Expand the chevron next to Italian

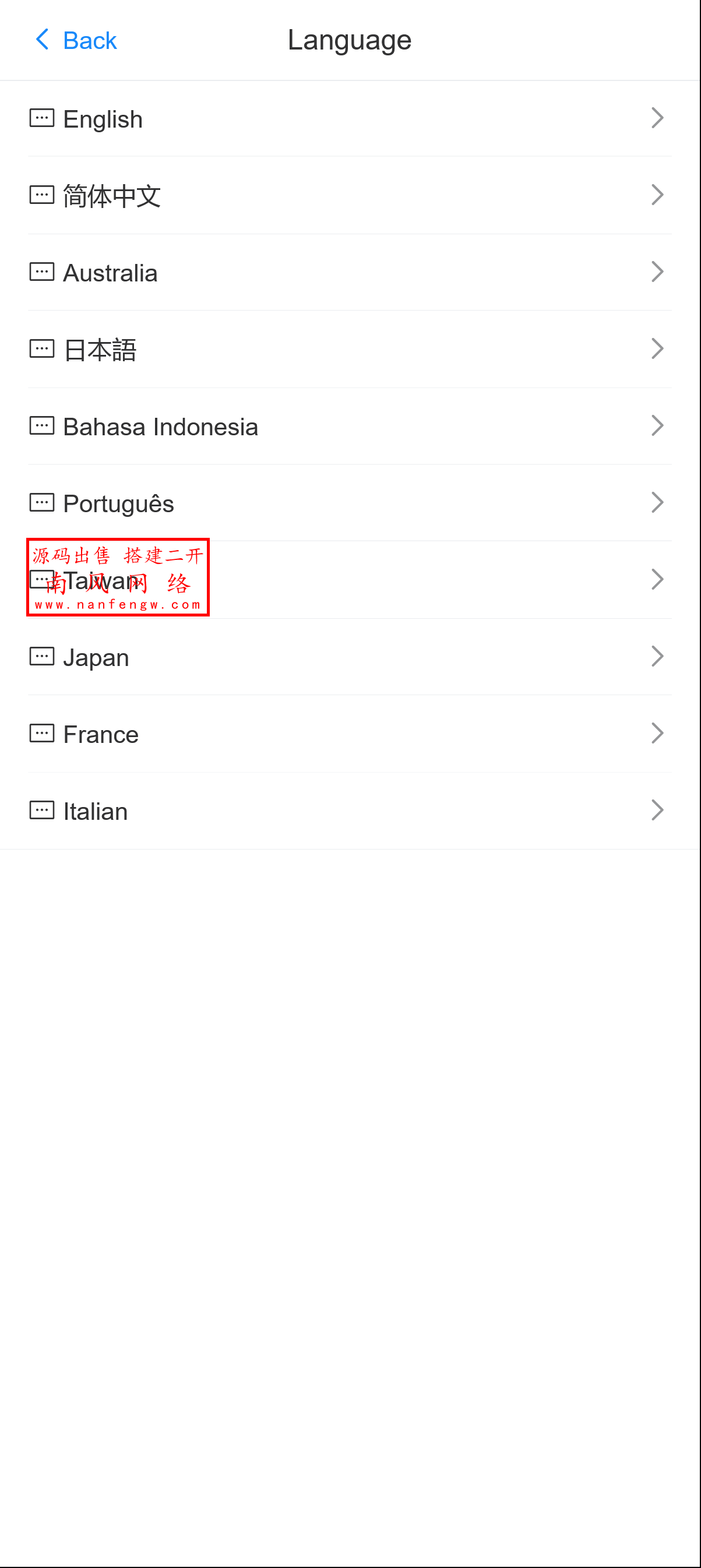coord(658,810)
